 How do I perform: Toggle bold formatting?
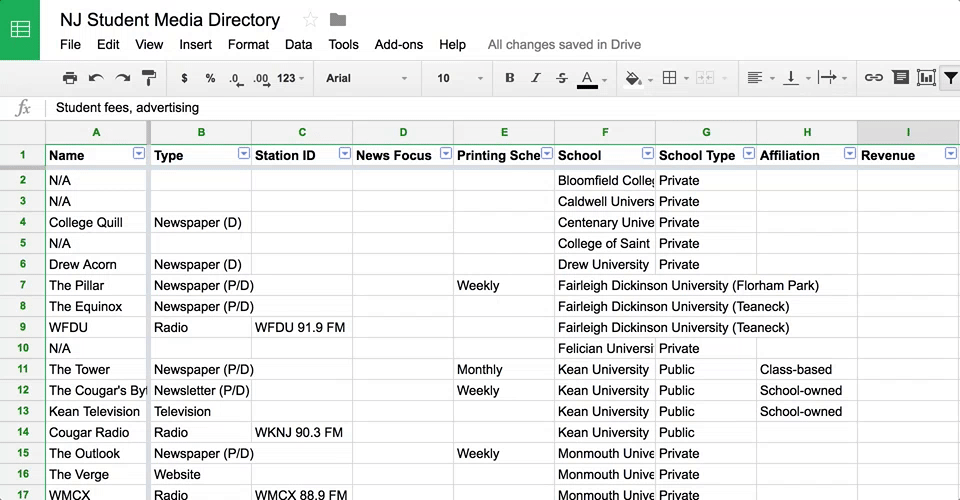point(509,78)
